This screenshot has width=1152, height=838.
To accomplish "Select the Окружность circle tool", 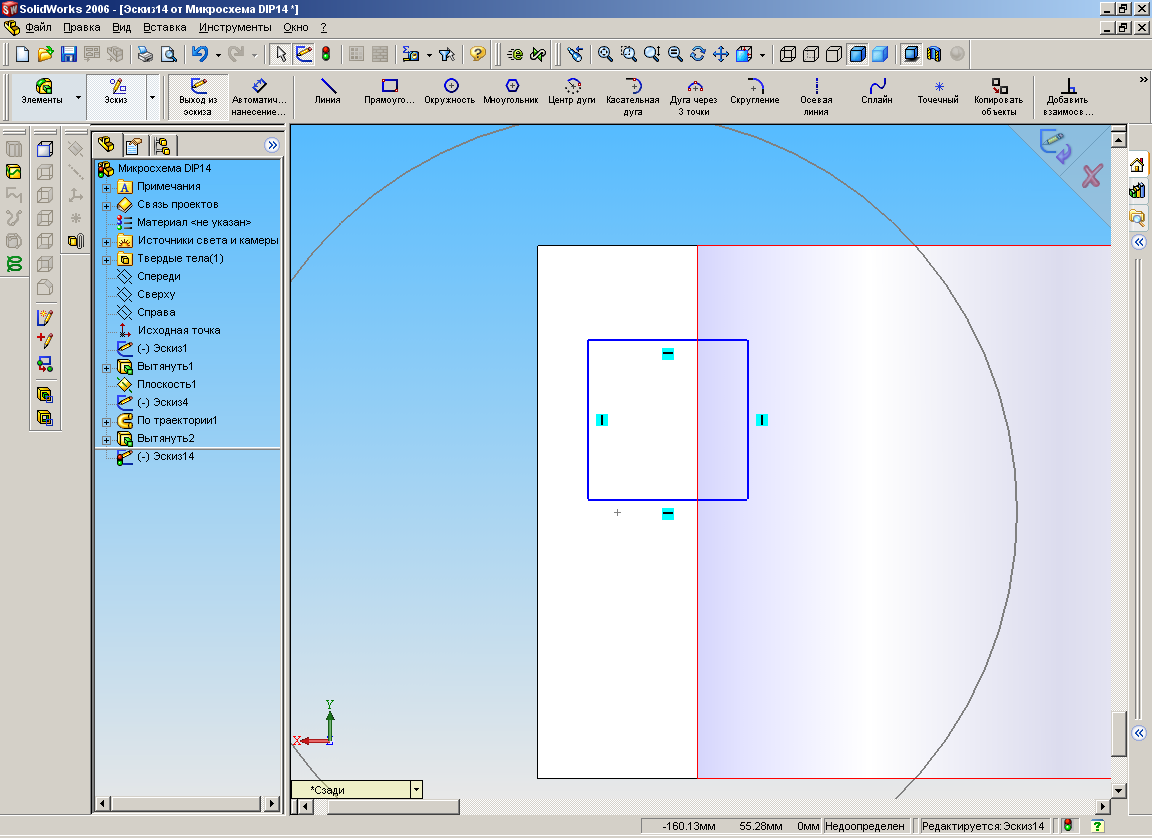I will [x=450, y=93].
